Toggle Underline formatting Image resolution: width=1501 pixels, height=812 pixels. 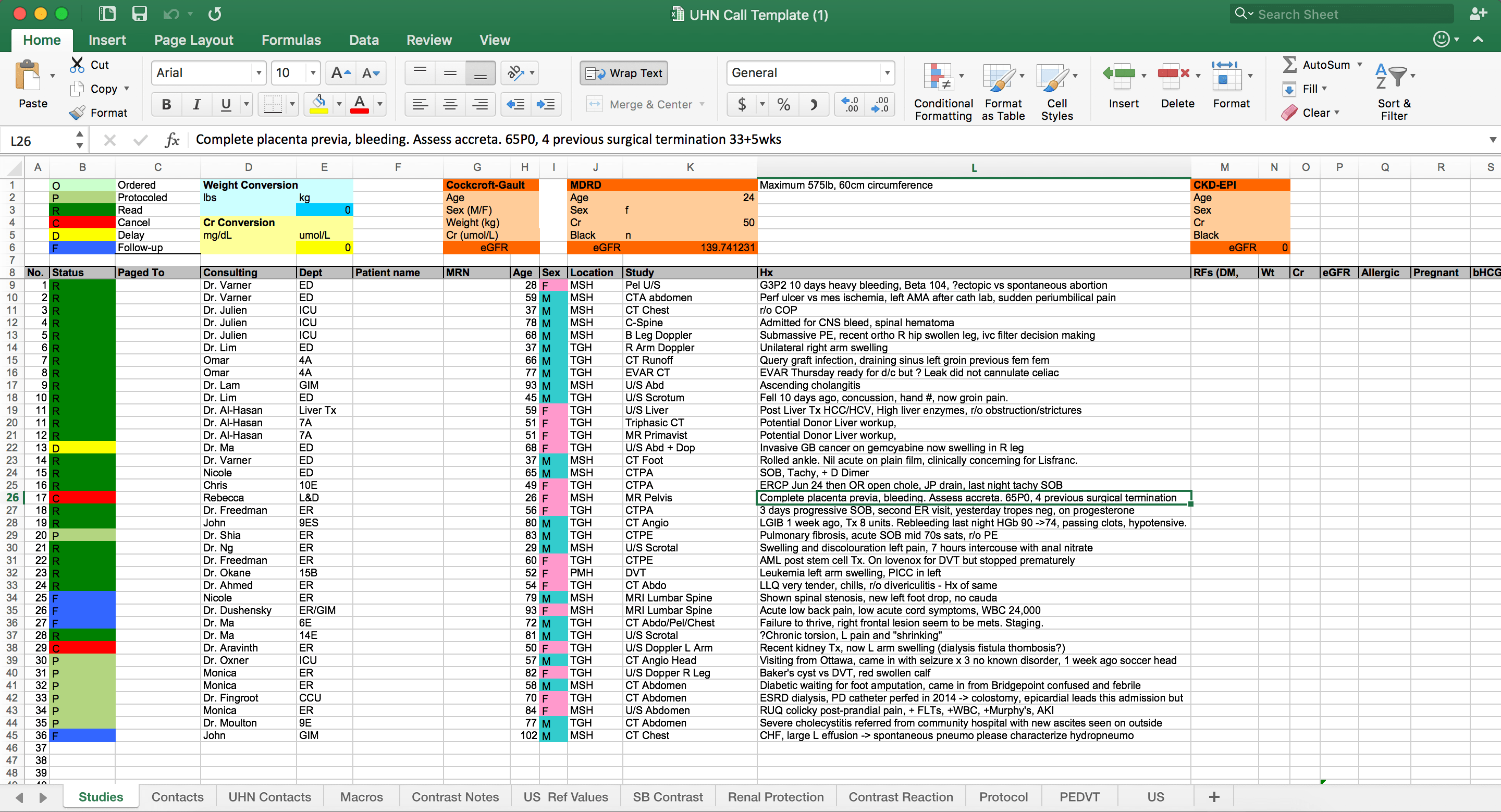pos(226,104)
